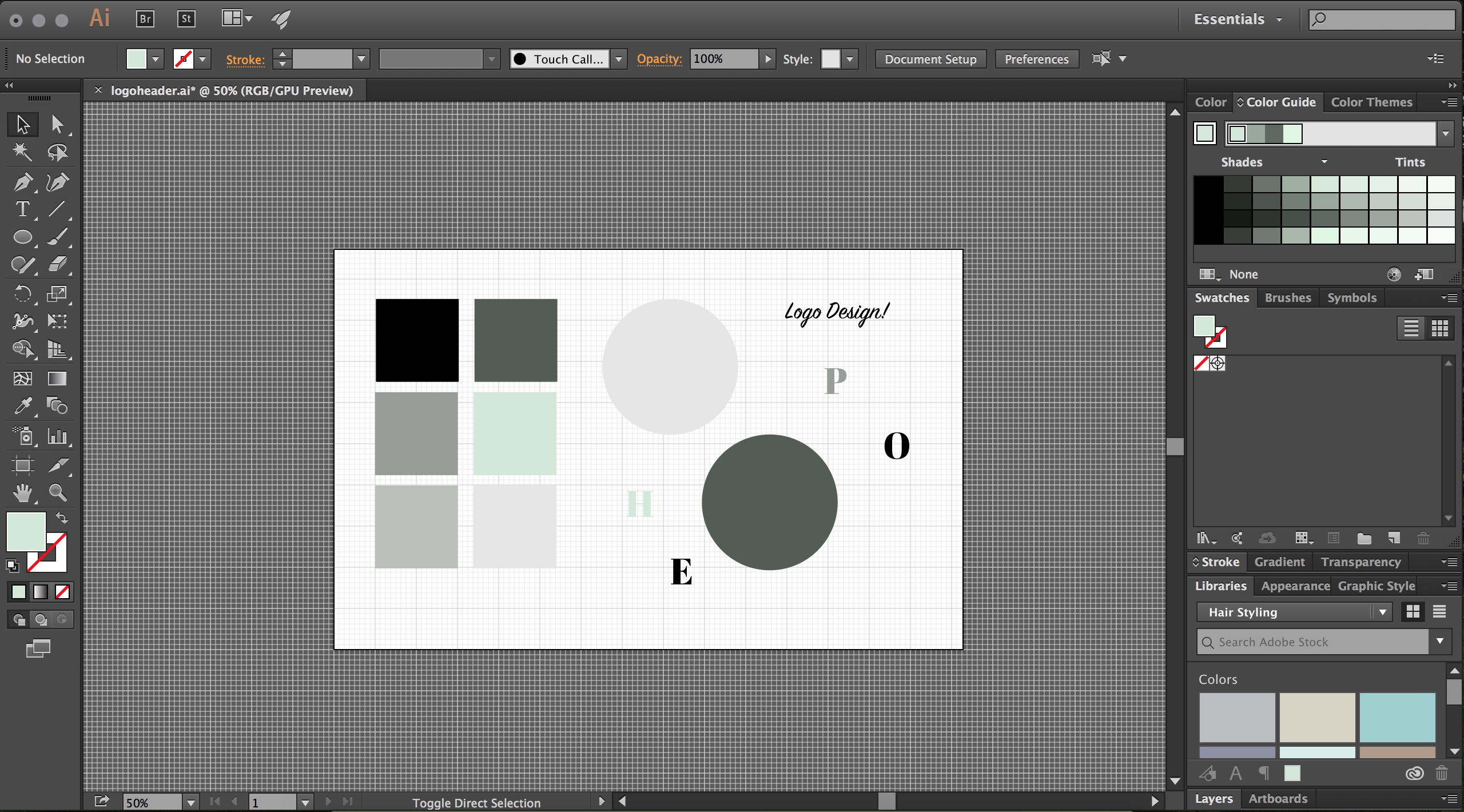
Task: Swap fill and stroke colors
Action: (x=62, y=518)
